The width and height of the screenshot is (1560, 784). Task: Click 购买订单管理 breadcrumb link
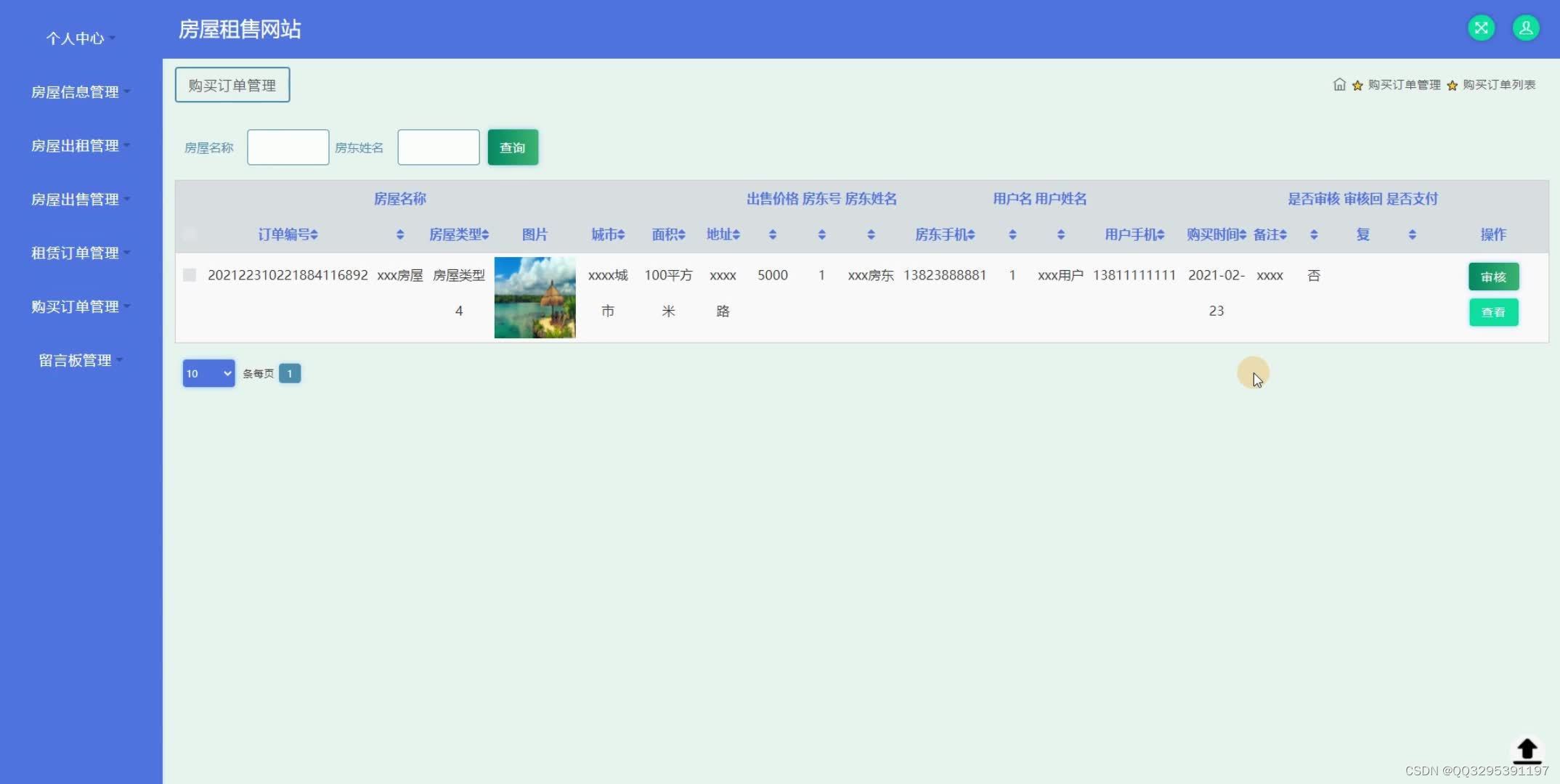[x=1404, y=85]
